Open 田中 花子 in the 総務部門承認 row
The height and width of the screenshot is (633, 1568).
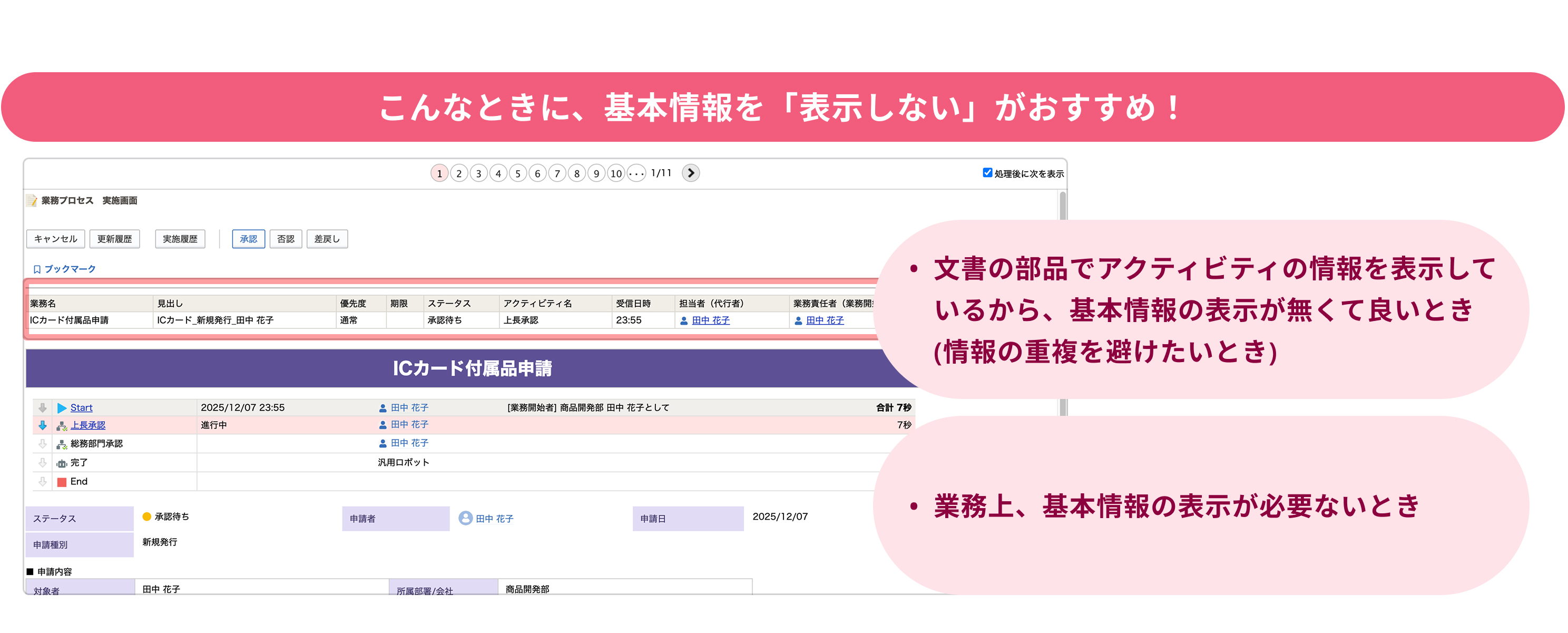[409, 443]
